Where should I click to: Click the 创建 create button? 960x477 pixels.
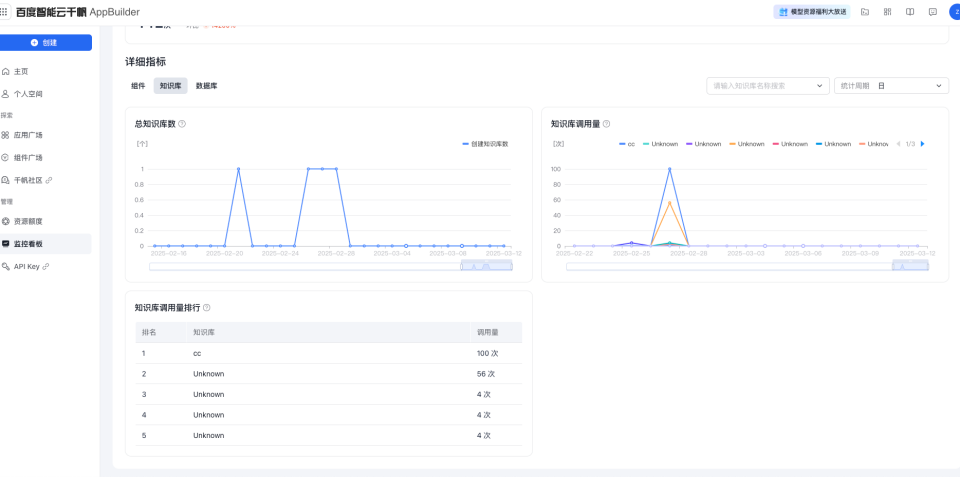click(45, 43)
